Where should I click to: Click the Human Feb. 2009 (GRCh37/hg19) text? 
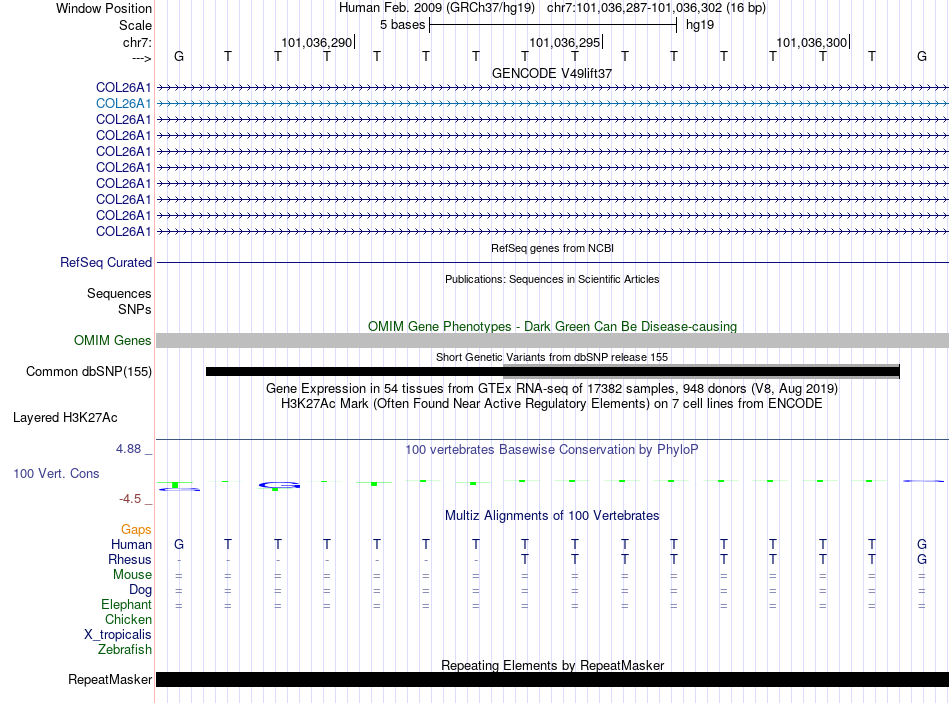click(x=437, y=8)
